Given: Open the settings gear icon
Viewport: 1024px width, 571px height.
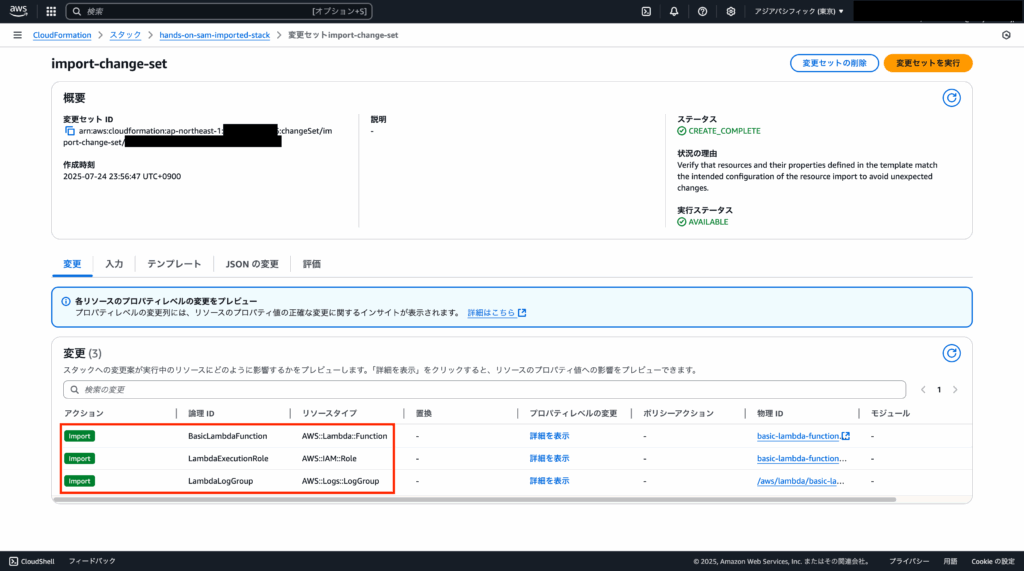Looking at the screenshot, I should pyautogui.click(x=730, y=11).
